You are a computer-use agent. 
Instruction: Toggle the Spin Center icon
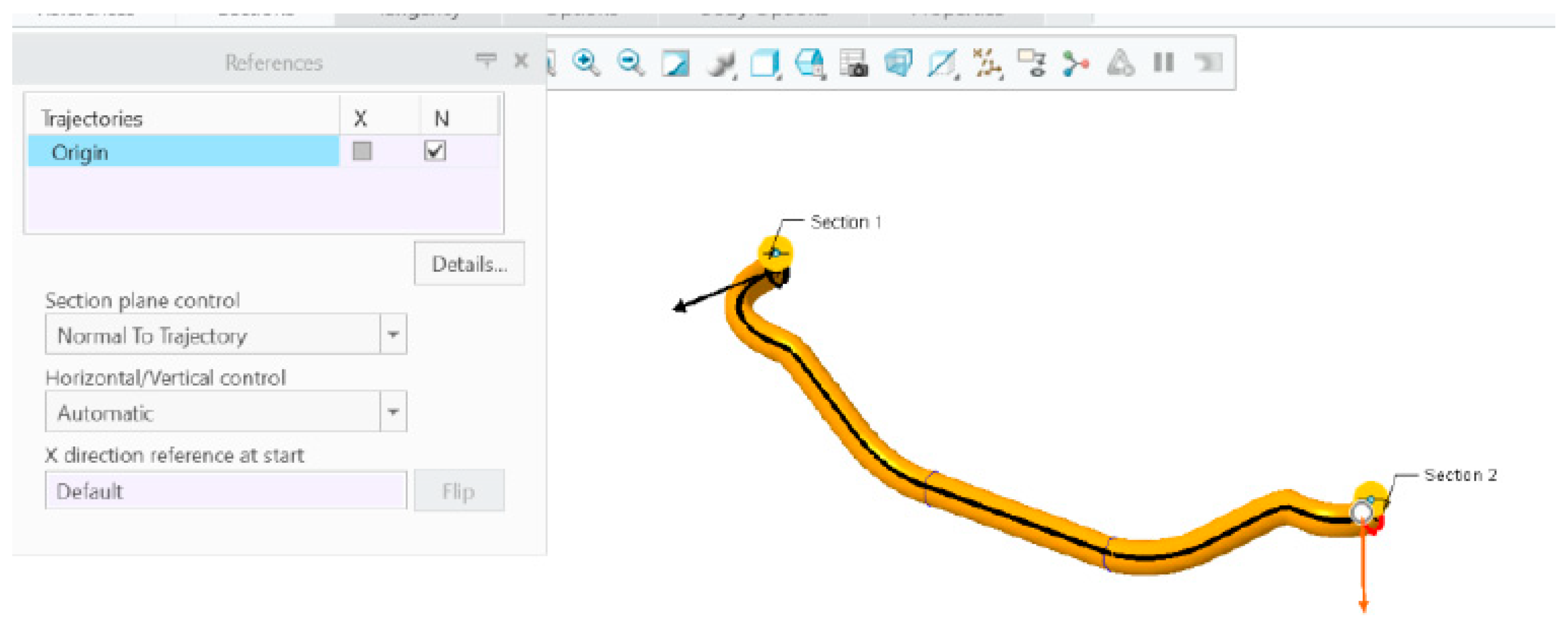1075,63
